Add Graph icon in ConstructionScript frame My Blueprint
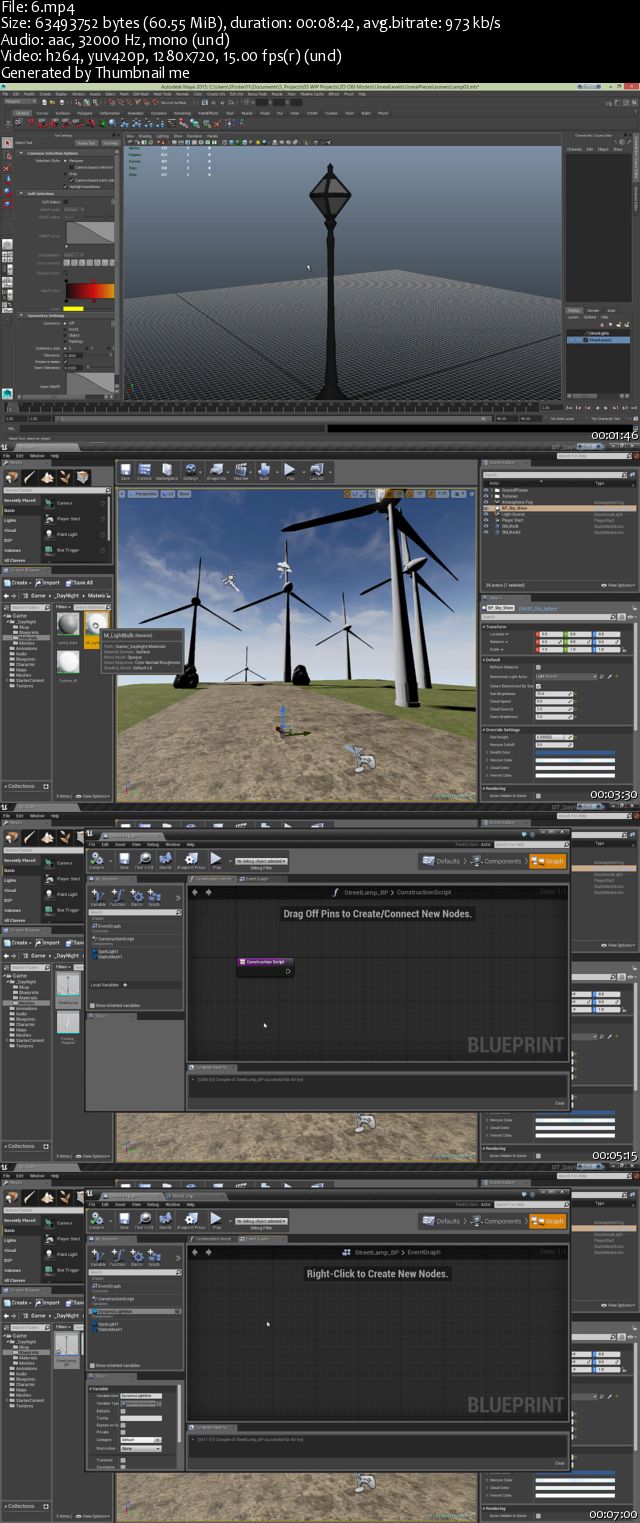The height and width of the screenshot is (1523, 640). [x=154, y=897]
